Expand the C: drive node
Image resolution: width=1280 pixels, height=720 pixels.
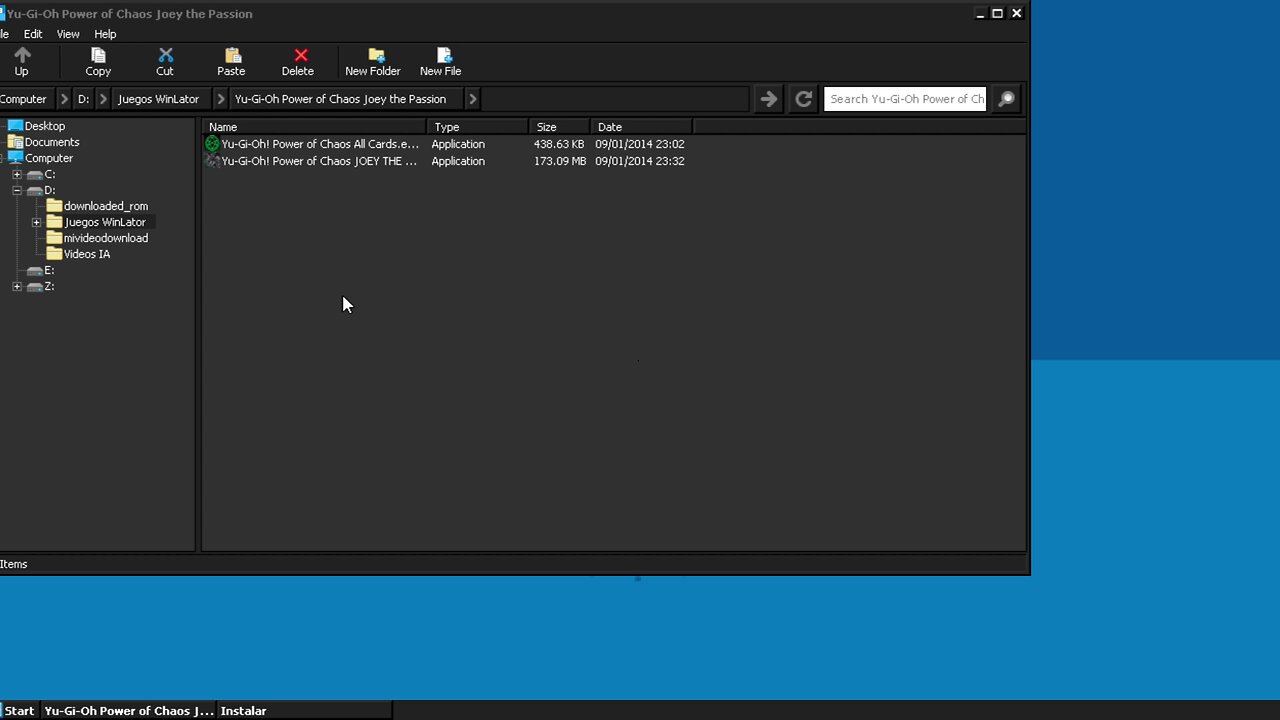[x=17, y=174]
